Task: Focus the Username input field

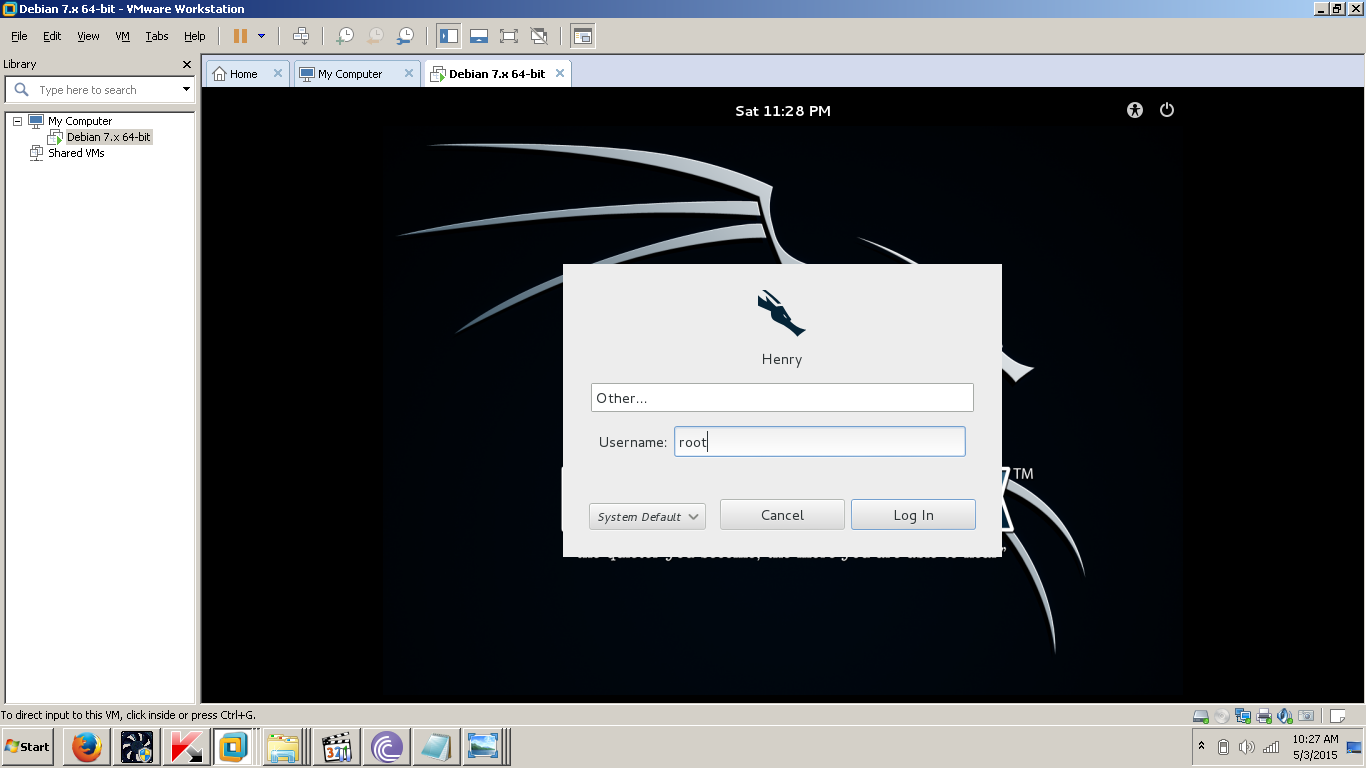Action: [820, 442]
